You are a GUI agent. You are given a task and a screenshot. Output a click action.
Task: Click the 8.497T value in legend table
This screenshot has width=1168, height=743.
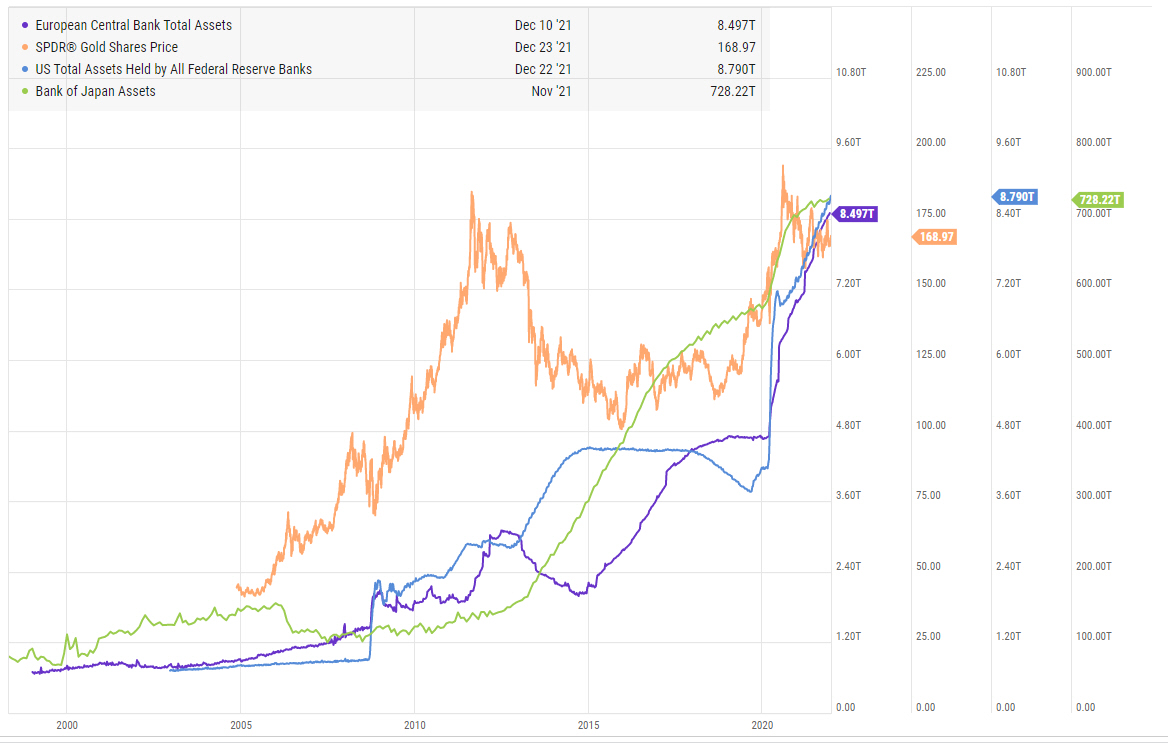click(736, 25)
